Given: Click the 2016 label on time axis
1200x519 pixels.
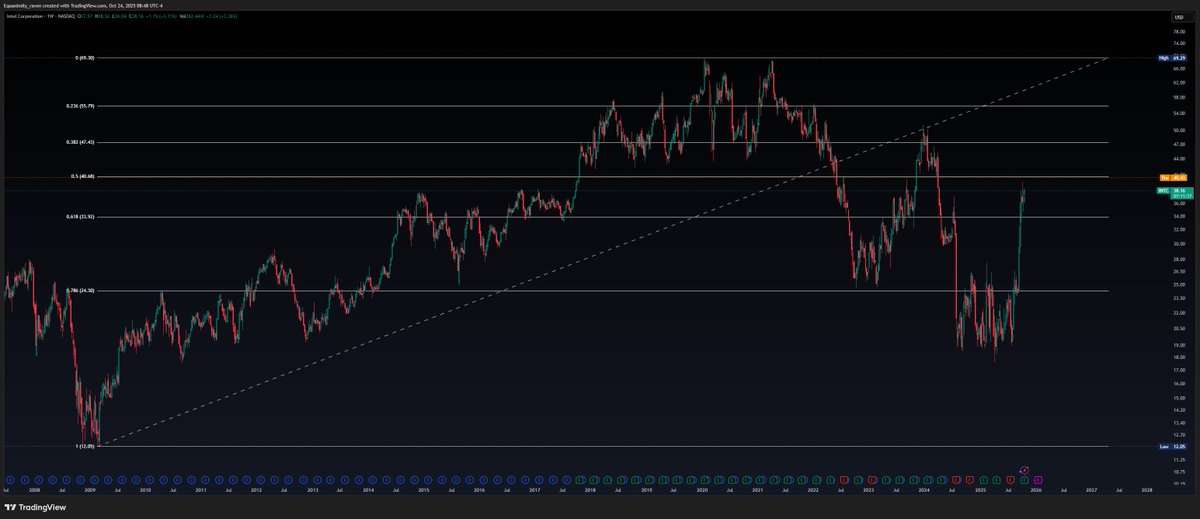Looking at the screenshot, I should 479,491.
